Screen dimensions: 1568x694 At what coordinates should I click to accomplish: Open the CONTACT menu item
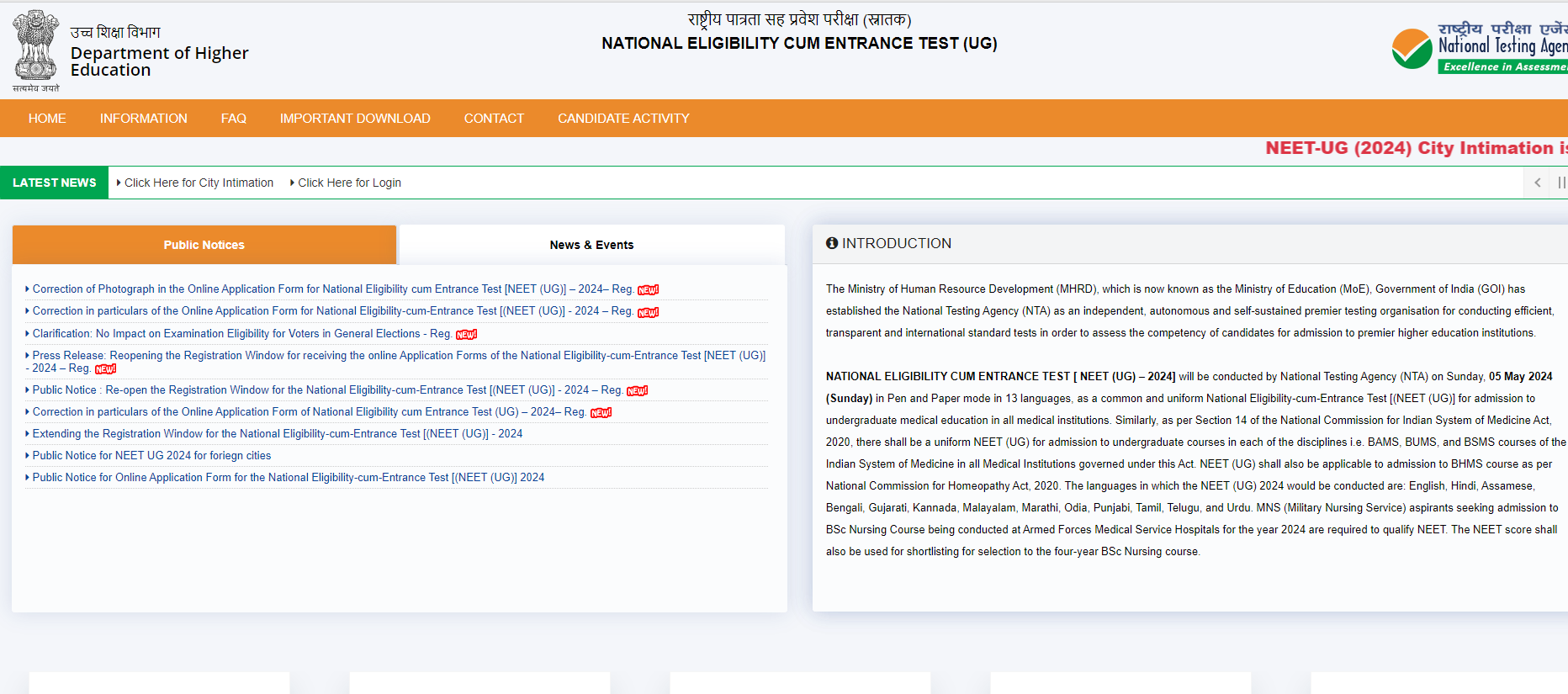[494, 119]
